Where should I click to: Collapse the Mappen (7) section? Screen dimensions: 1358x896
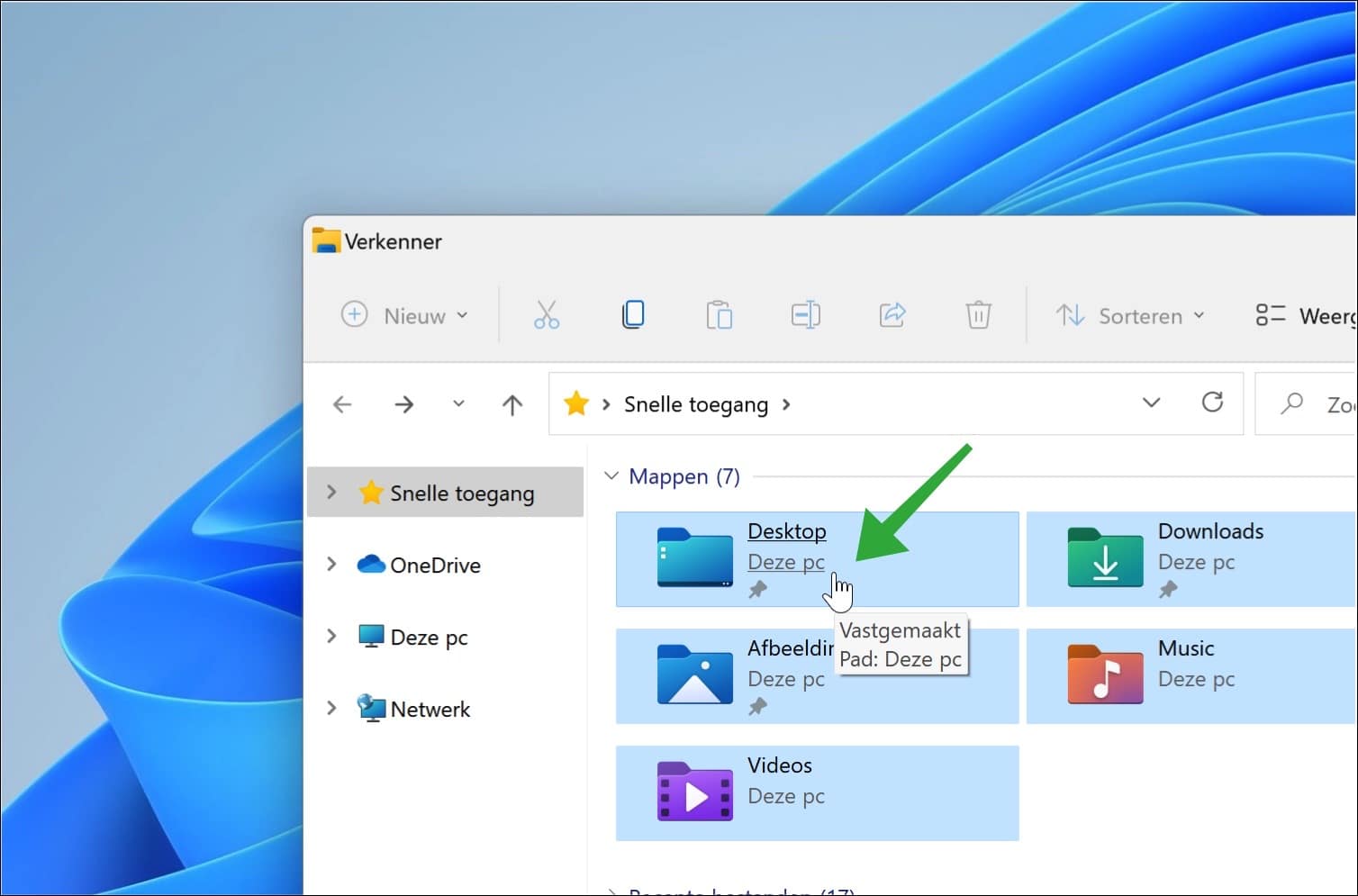[611, 476]
